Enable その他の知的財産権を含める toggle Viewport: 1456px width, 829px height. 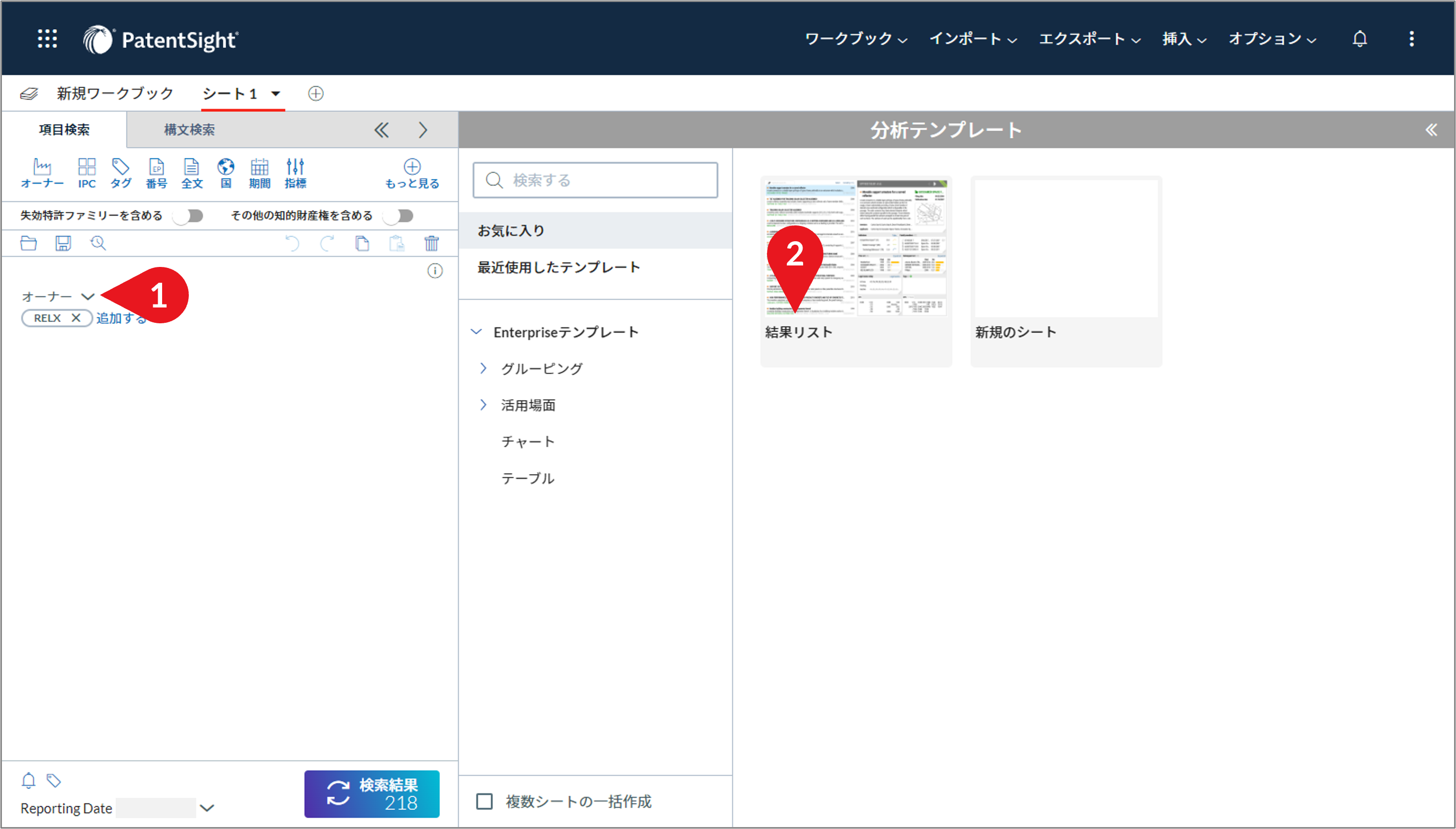pos(398,216)
